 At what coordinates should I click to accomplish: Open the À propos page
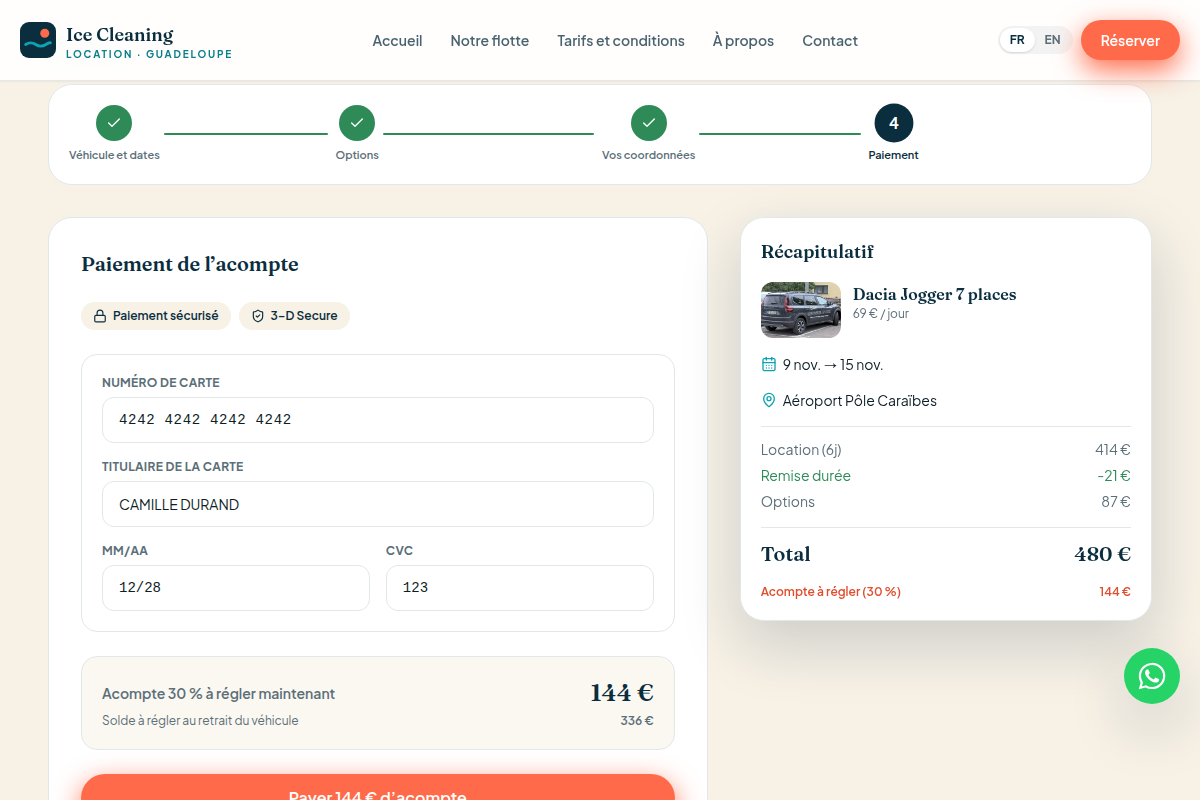tap(744, 41)
